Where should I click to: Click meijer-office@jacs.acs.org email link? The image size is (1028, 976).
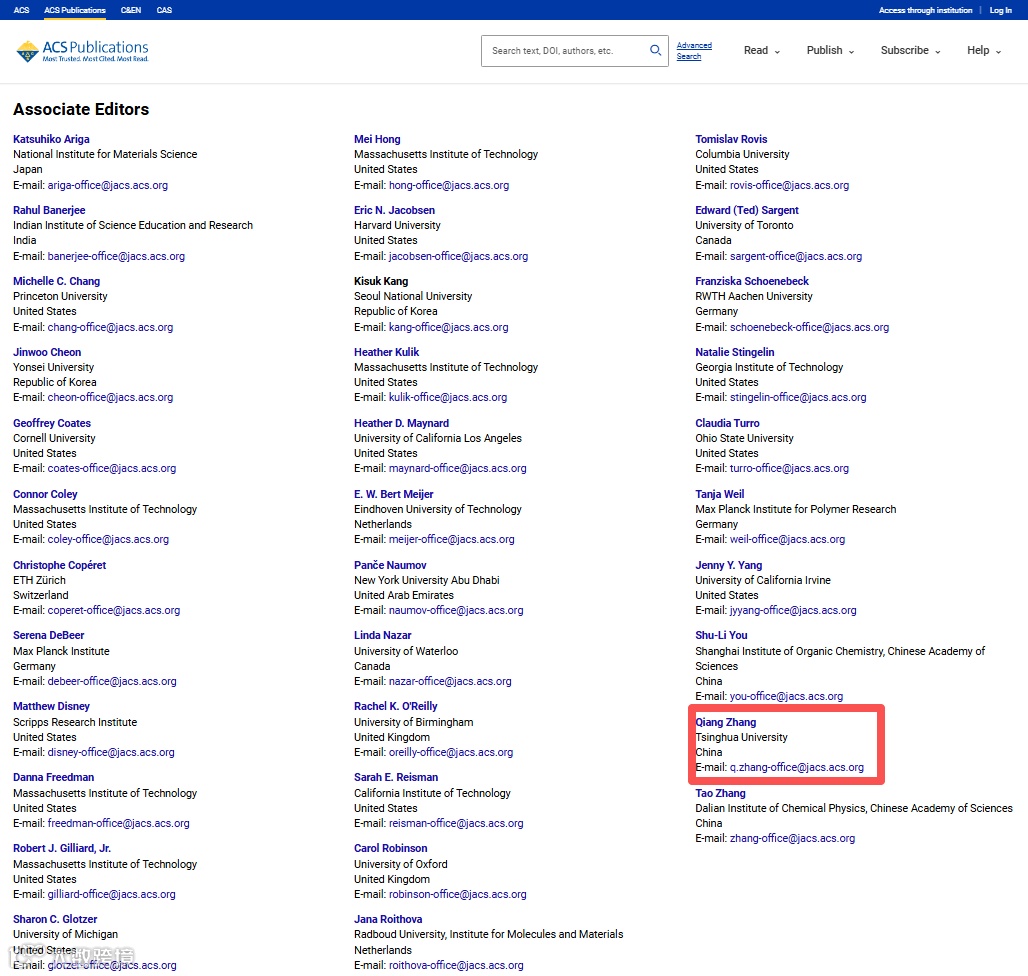pos(452,539)
